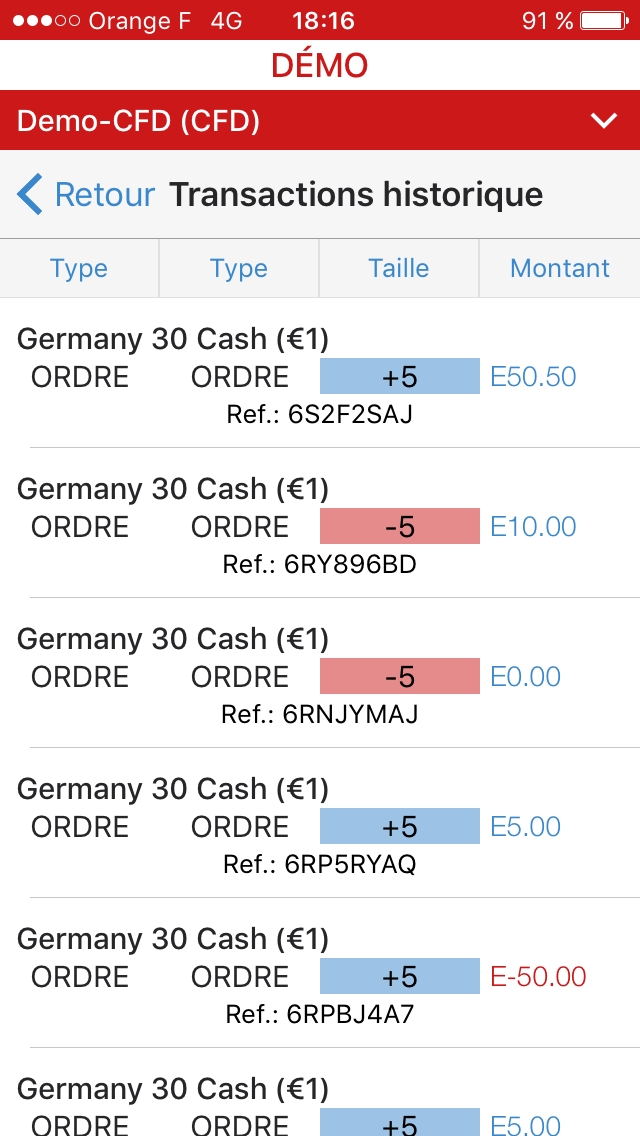Tap the blue +5 size badge for 6S2F2SAJ

click(399, 377)
